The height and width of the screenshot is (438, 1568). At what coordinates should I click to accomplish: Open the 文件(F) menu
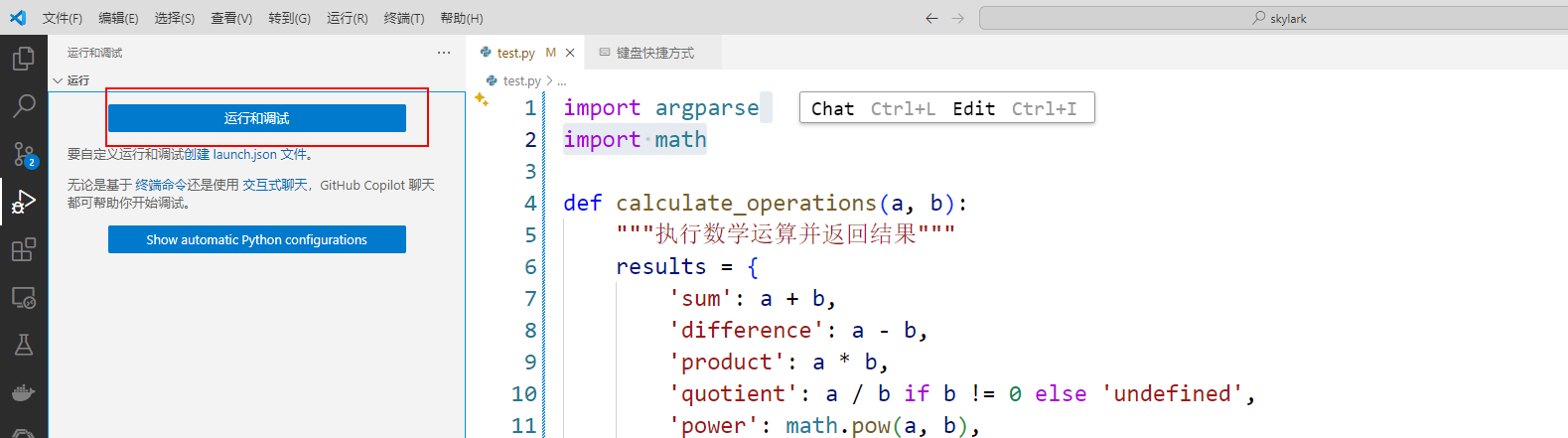(63, 18)
